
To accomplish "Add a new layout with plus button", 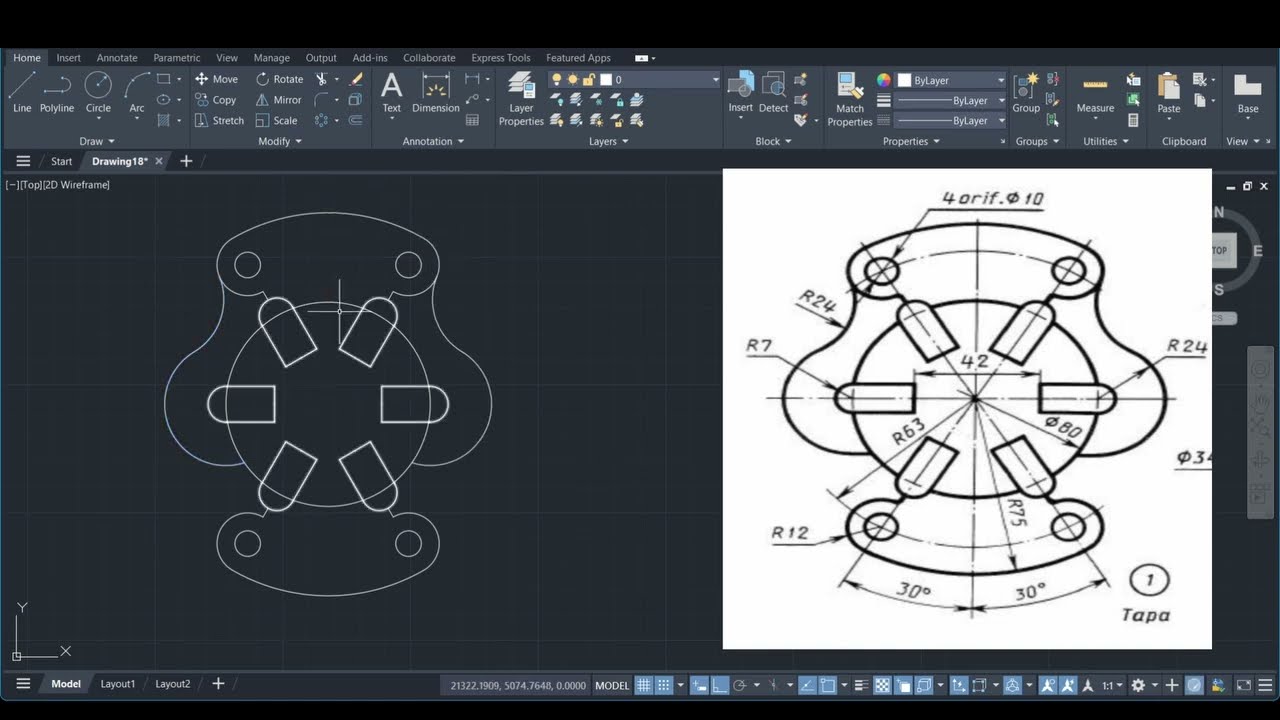I will 218,684.
